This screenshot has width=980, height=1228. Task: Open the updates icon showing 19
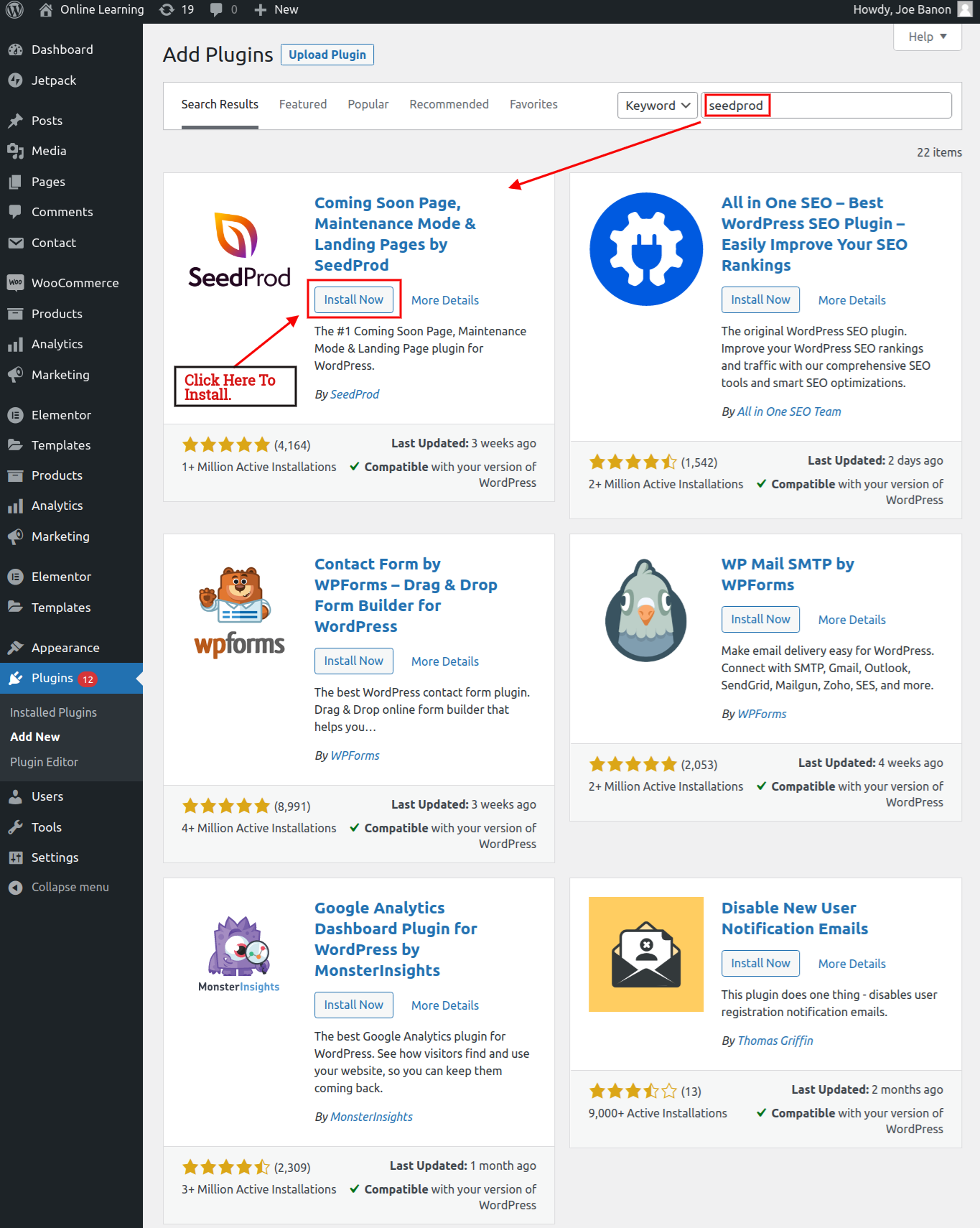(167, 10)
